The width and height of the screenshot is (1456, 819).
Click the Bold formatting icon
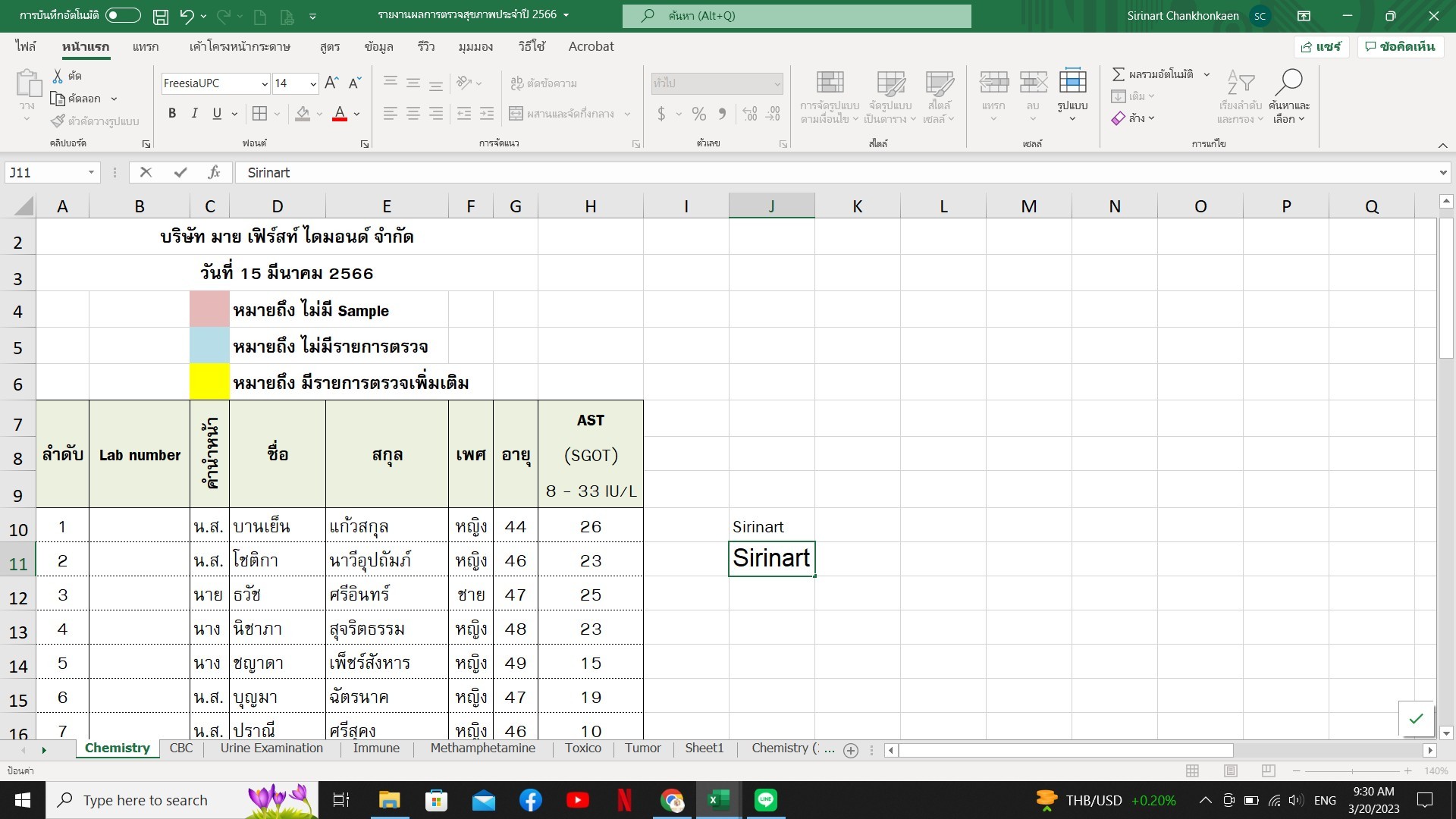click(172, 114)
